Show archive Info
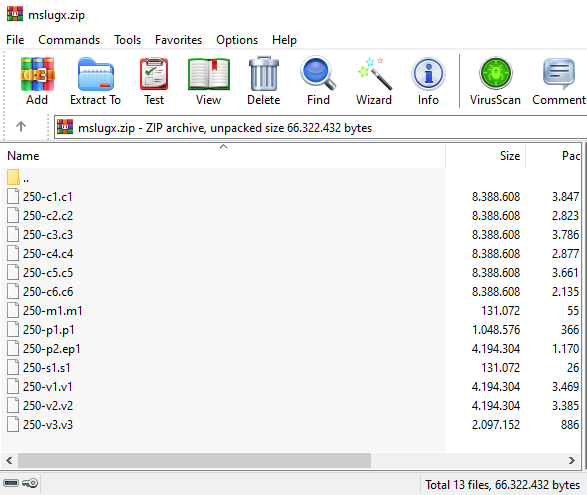Image resolution: width=587 pixels, height=495 pixels. coord(428,80)
